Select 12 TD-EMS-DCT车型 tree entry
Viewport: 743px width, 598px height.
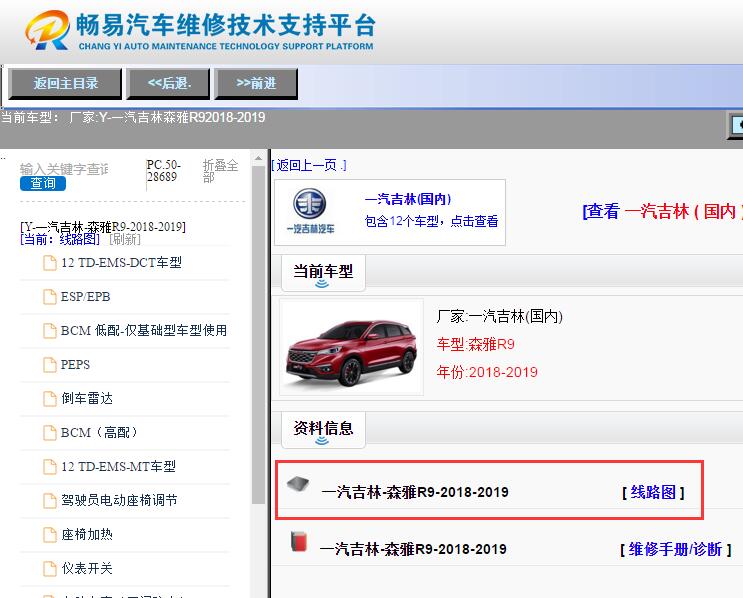pos(121,263)
